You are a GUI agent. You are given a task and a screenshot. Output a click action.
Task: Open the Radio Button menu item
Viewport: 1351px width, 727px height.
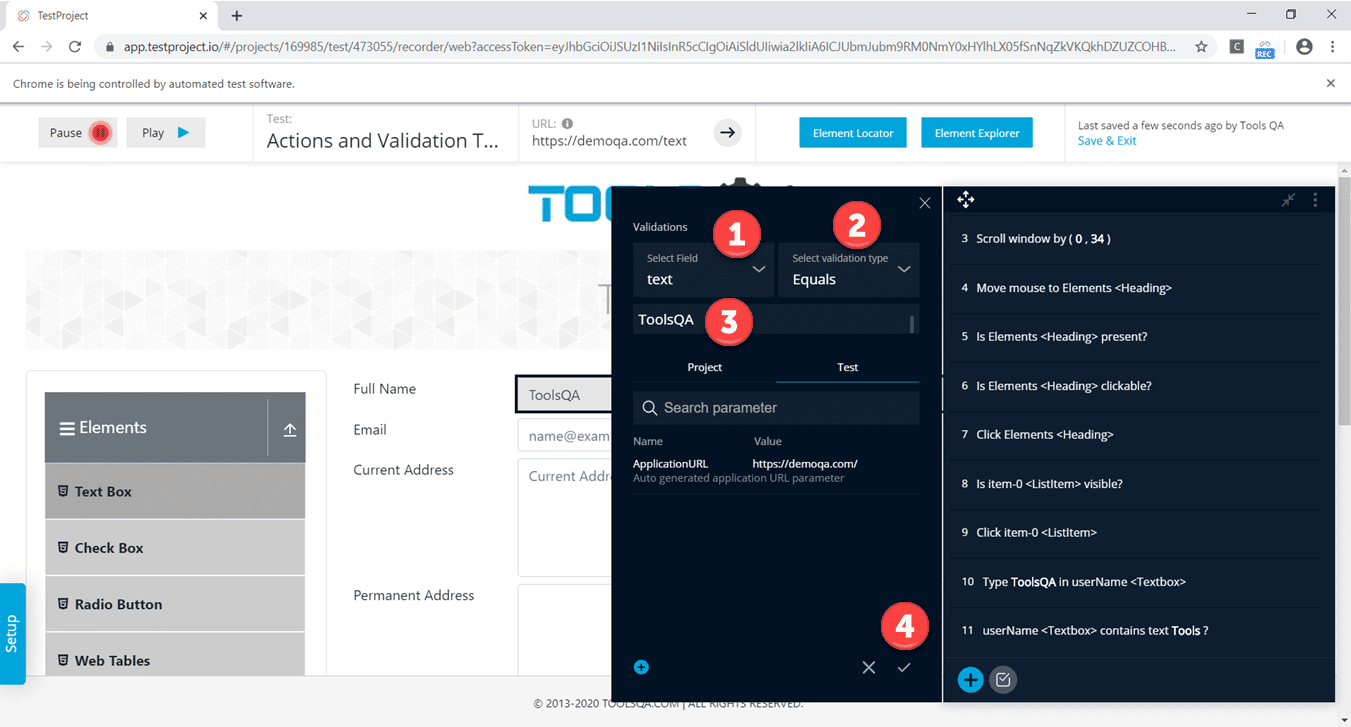175,604
